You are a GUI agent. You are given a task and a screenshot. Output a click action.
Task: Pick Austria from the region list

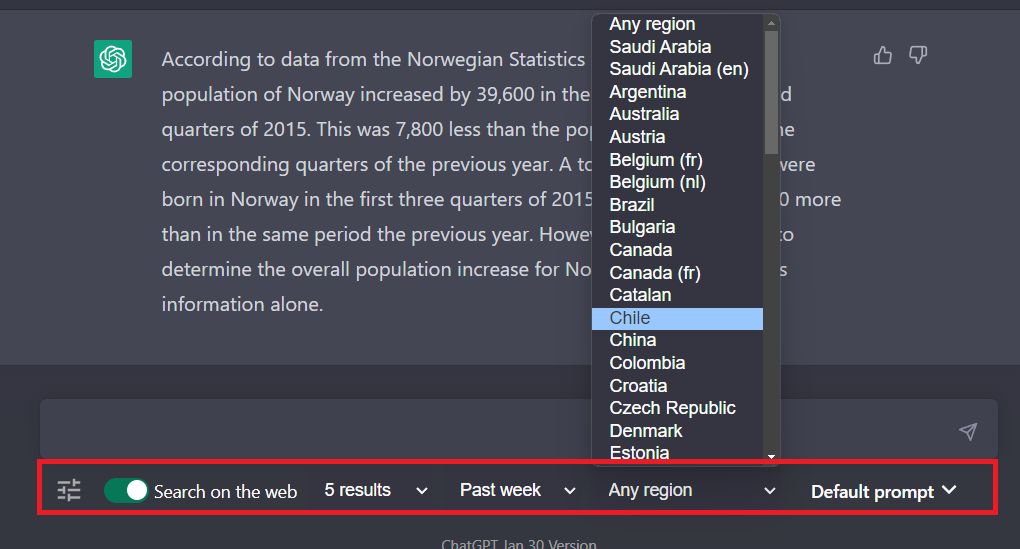(677, 137)
